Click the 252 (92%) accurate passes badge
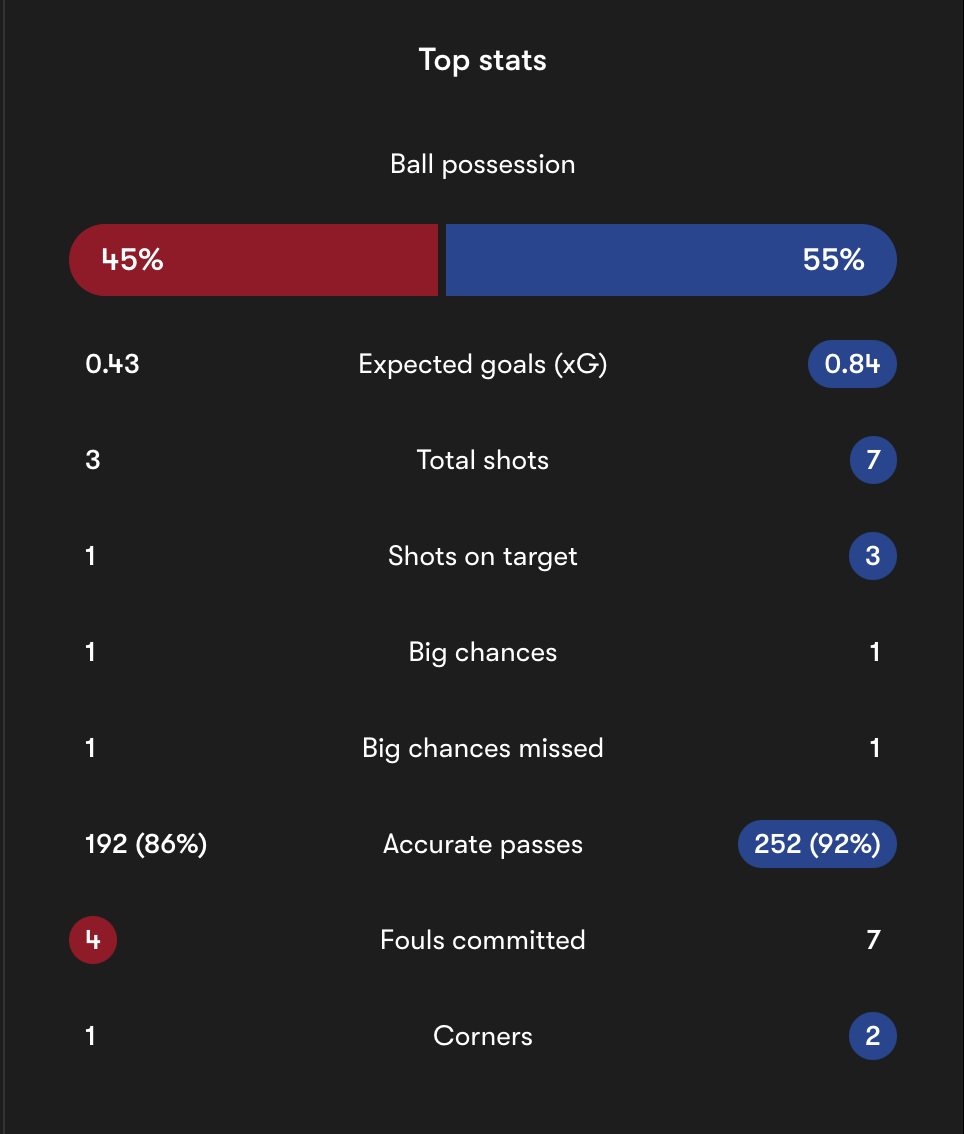The height and width of the screenshot is (1134, 964). 817,844
